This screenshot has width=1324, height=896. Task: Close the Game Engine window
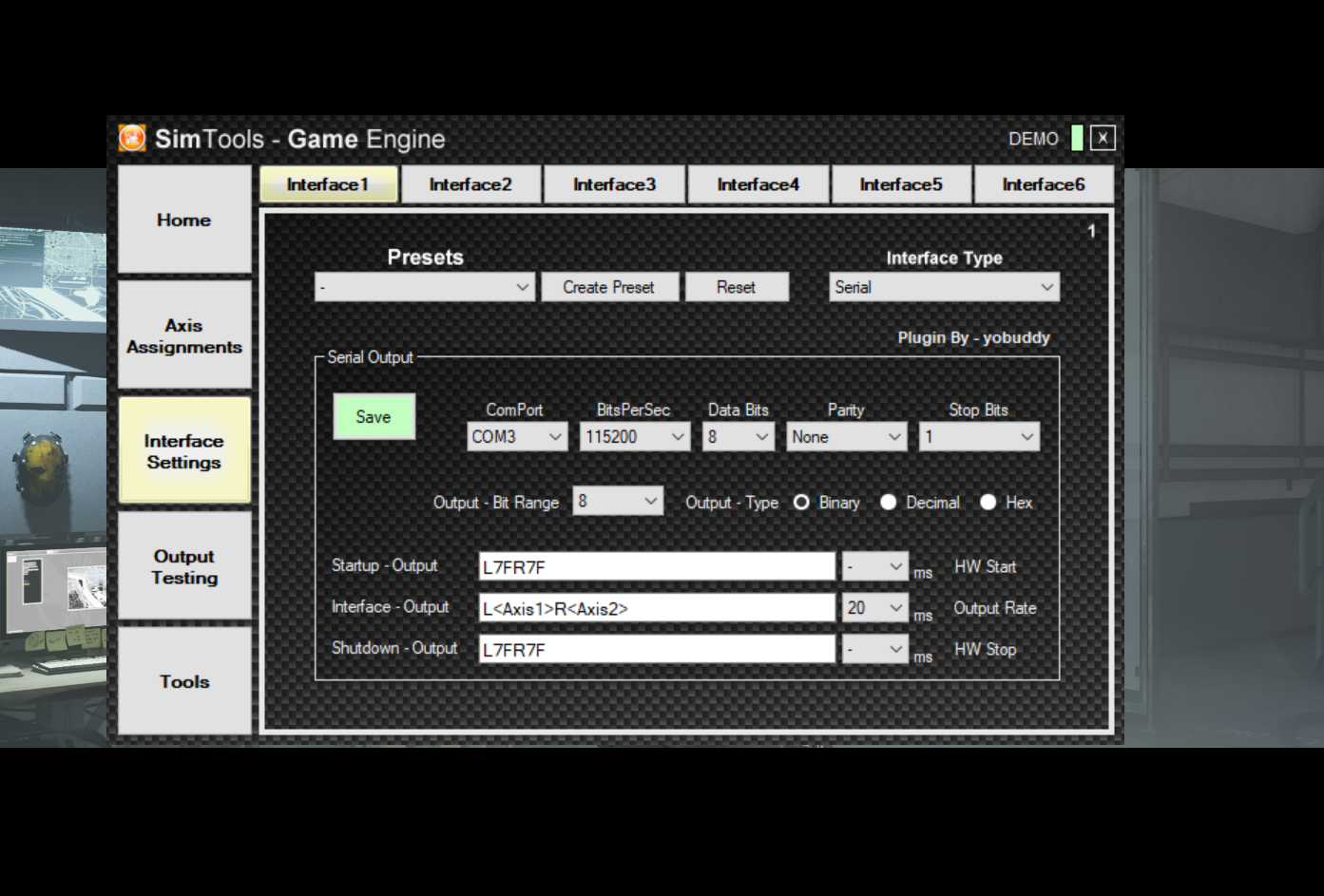1103,138
